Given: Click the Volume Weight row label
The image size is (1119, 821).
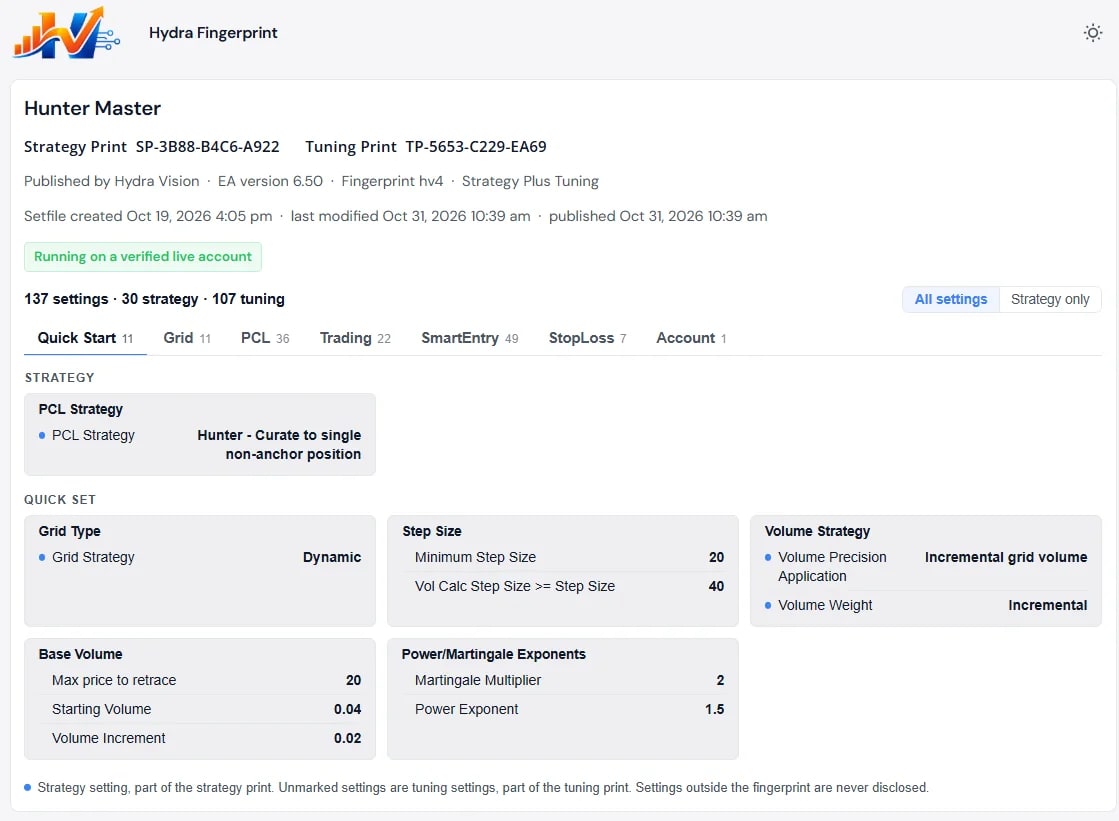Looking at the screenshot, I should (x=825, y=605).
